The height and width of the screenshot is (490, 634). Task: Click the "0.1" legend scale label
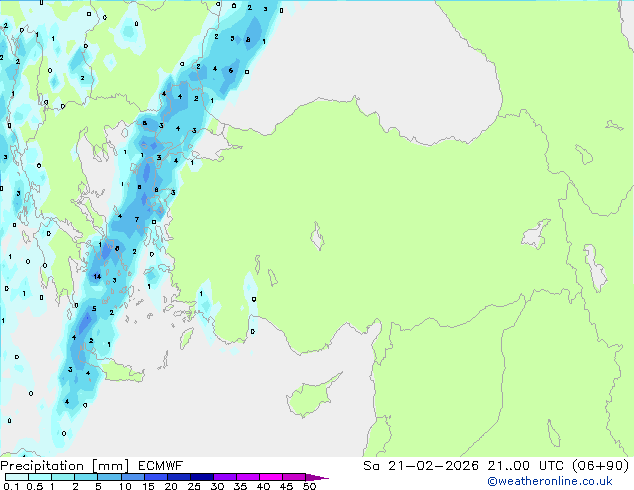(11, 486)
